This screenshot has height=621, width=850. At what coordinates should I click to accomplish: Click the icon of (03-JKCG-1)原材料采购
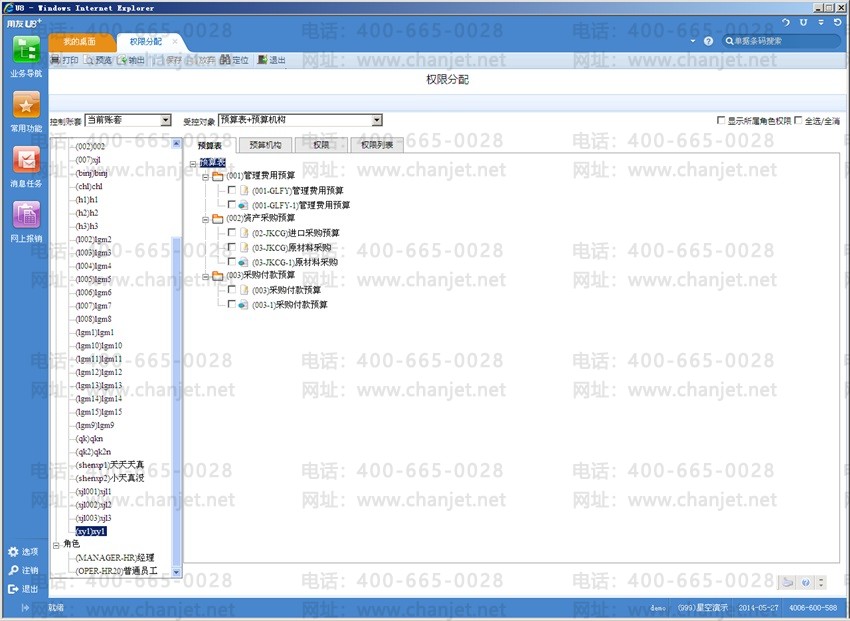(x=243, y=262)
